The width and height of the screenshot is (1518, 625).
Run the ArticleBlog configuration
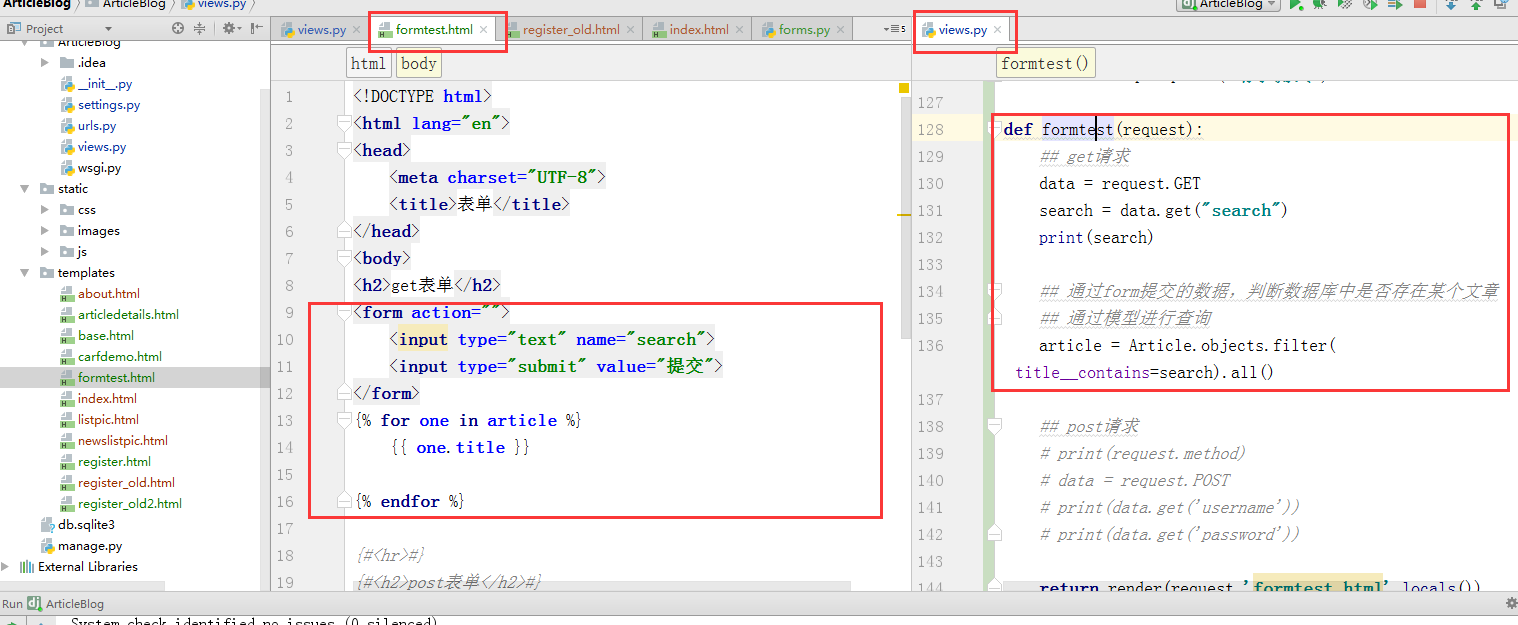pyautogui.click(x=1295, y=6)
